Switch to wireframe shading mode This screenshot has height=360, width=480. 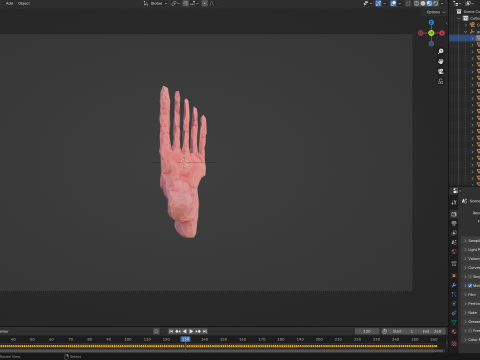point(417,3)
